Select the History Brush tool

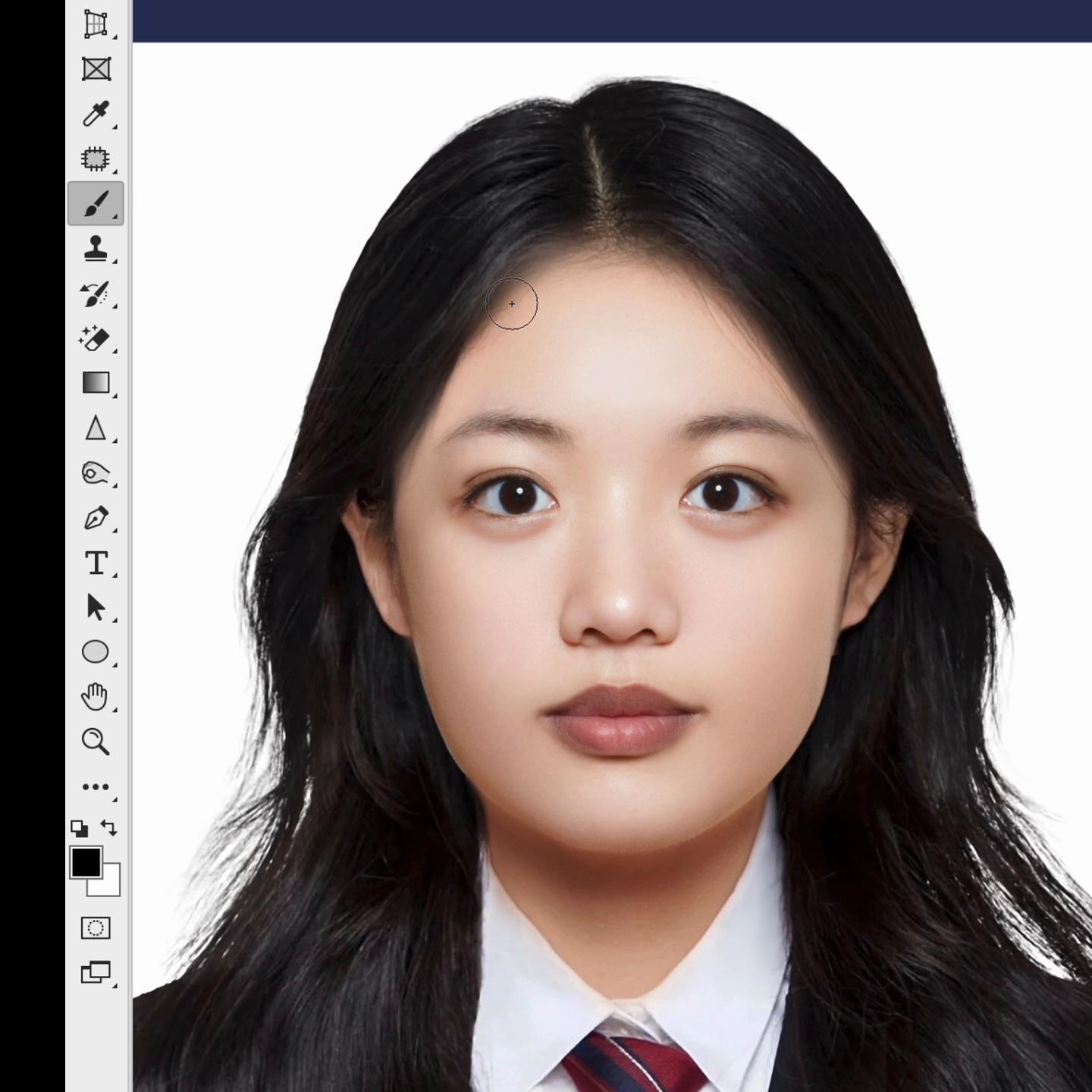click(x=96, y=293)
